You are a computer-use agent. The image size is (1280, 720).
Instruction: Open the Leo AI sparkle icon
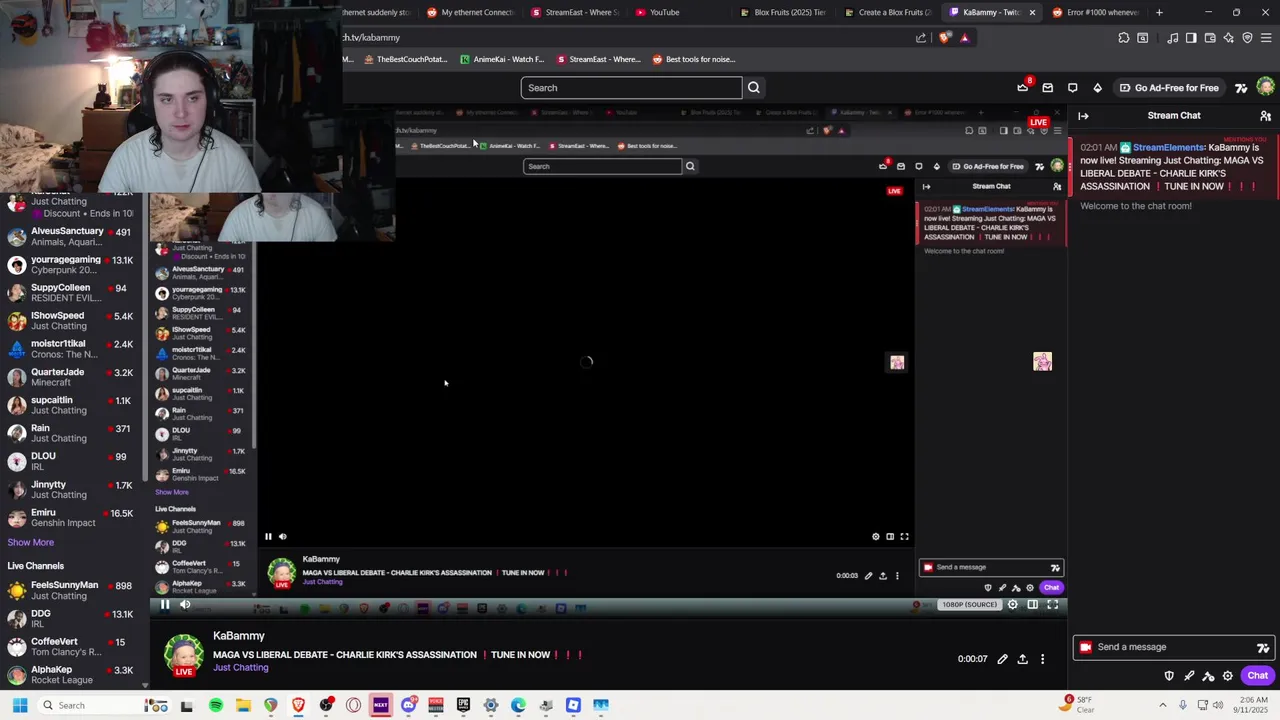pos(1228,38)
